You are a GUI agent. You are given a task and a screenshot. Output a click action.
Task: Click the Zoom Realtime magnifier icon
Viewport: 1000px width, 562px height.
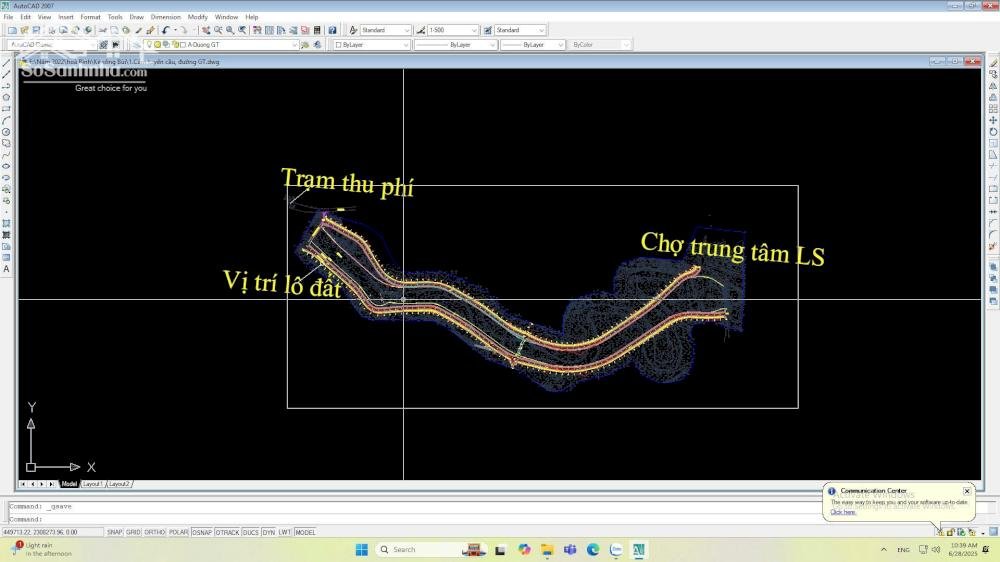coord(218,30)
